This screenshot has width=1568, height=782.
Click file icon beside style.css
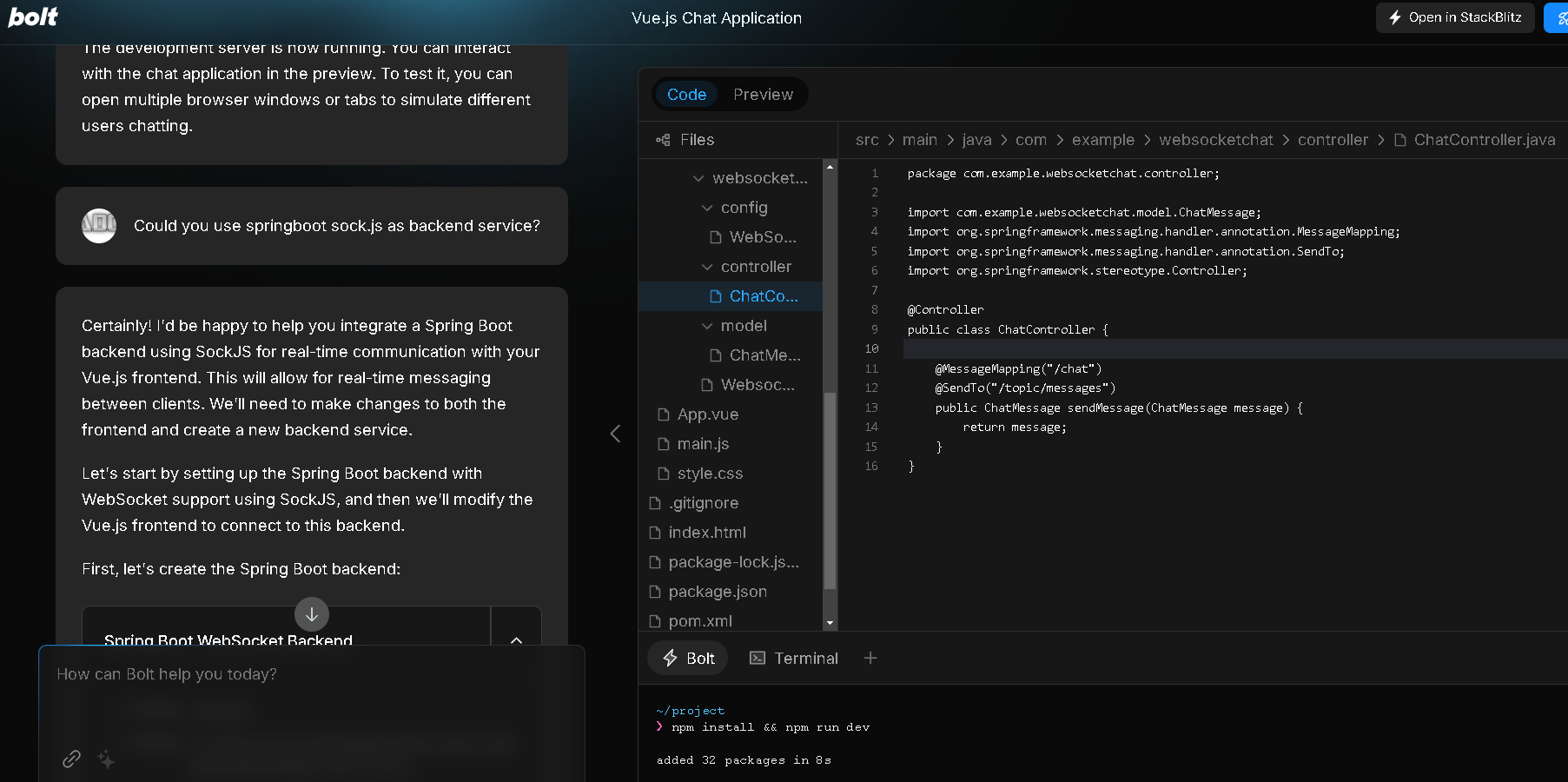pos(664,474)
